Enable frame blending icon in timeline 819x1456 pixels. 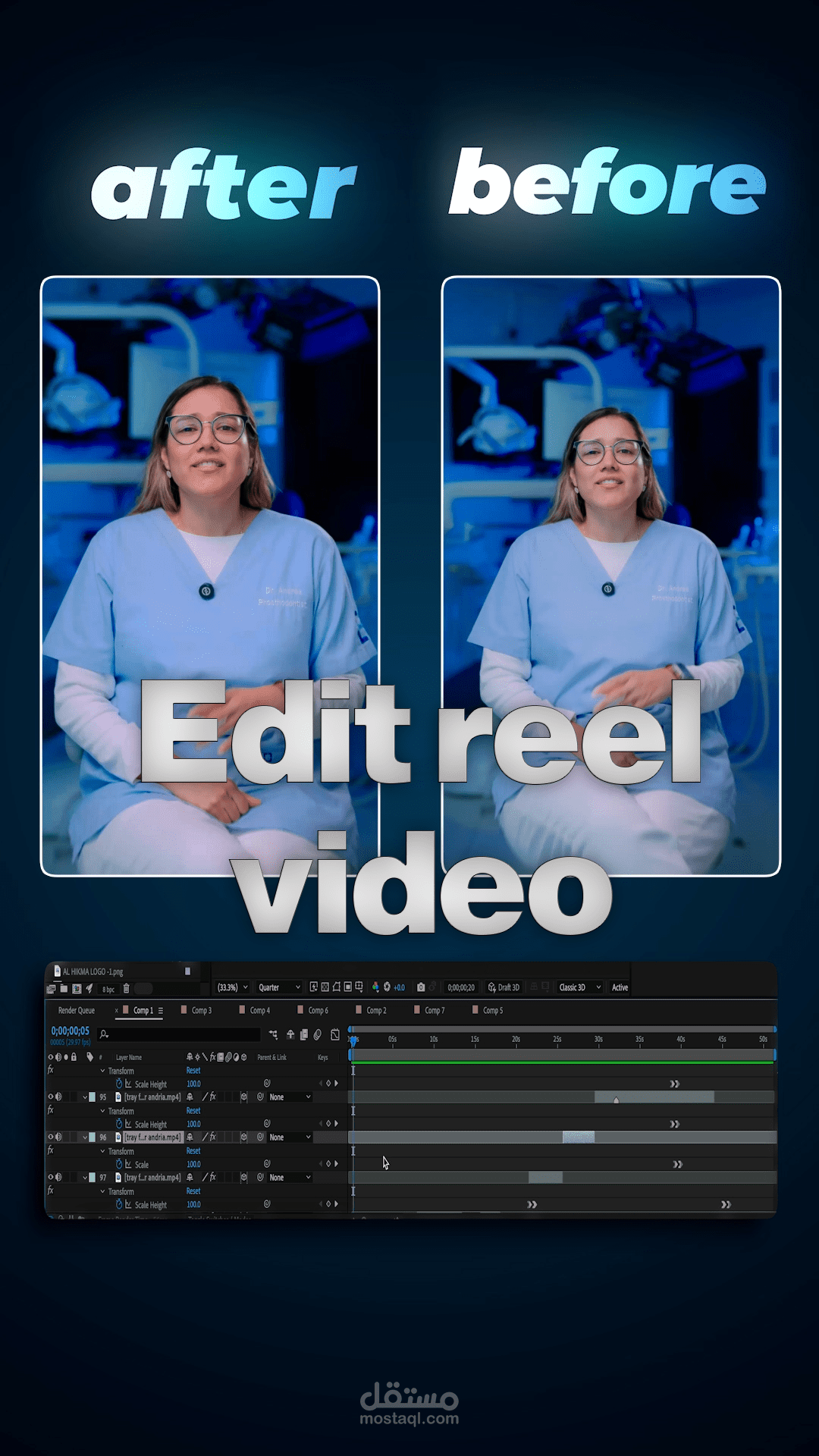[304, 1034]
